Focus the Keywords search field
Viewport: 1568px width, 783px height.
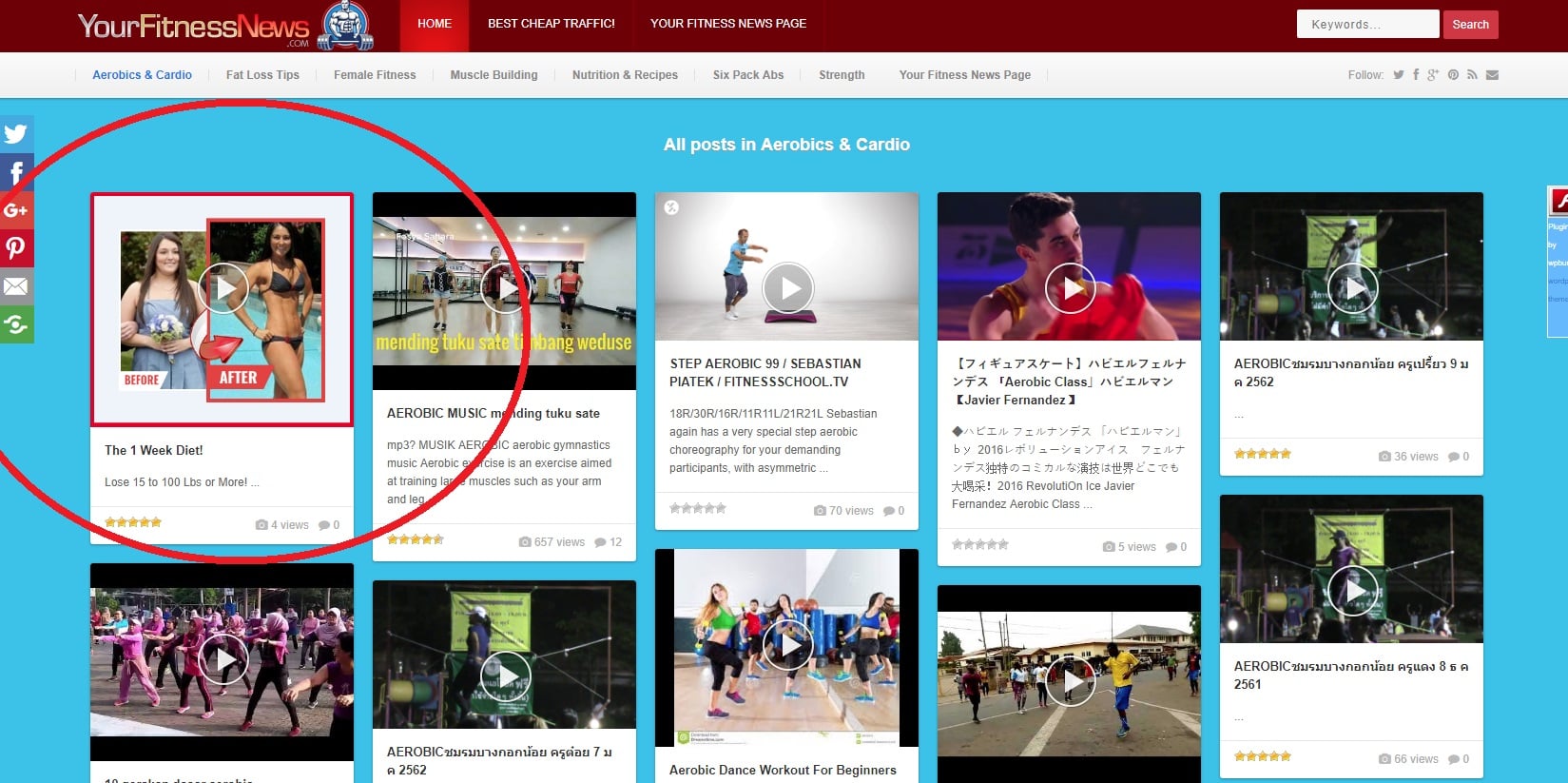coord(1367,25)
